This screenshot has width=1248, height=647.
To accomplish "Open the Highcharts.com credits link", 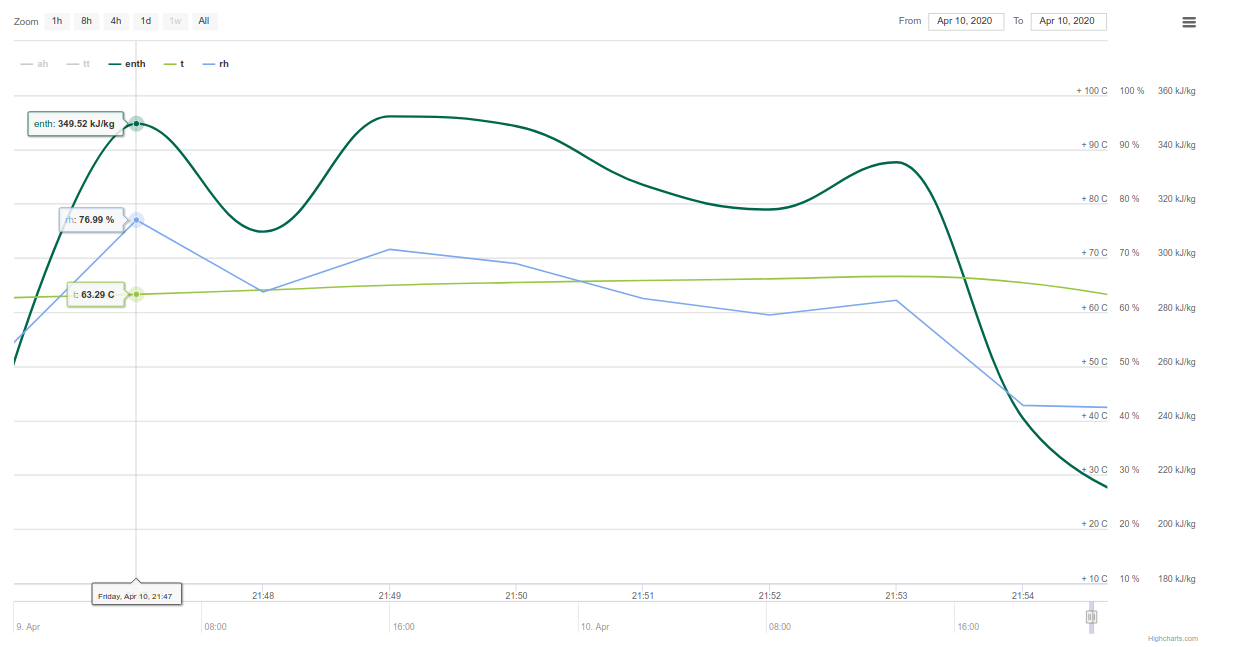I will coord(1172,638).
